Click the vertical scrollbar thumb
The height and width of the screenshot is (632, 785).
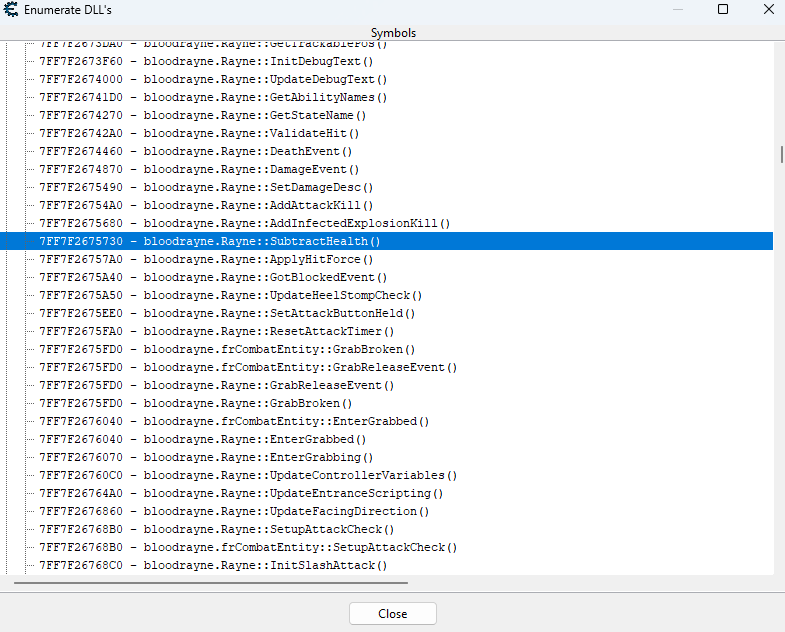781,154
